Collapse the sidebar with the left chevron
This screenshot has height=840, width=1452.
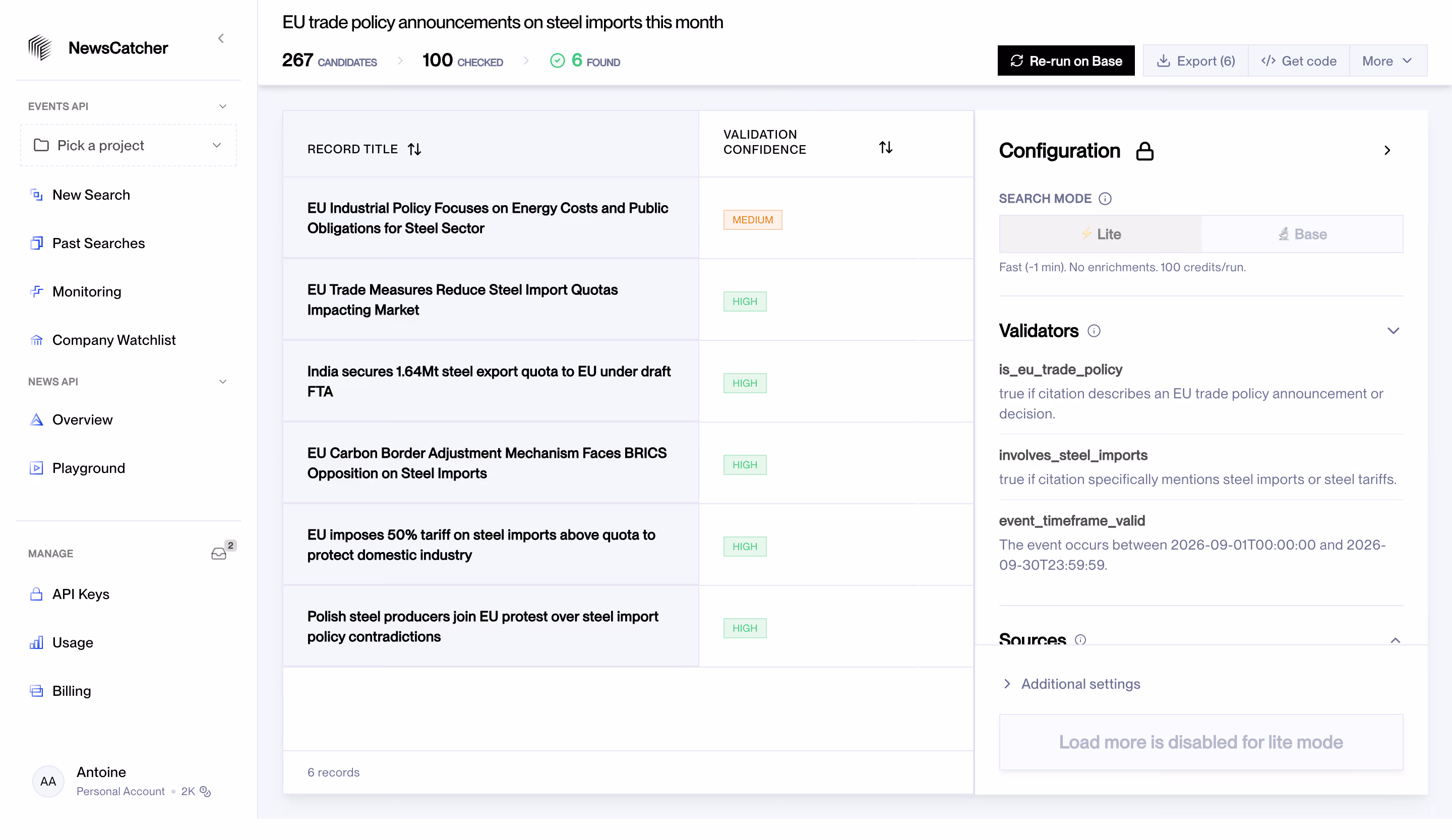pyautogui.click(x=221, y=39)
